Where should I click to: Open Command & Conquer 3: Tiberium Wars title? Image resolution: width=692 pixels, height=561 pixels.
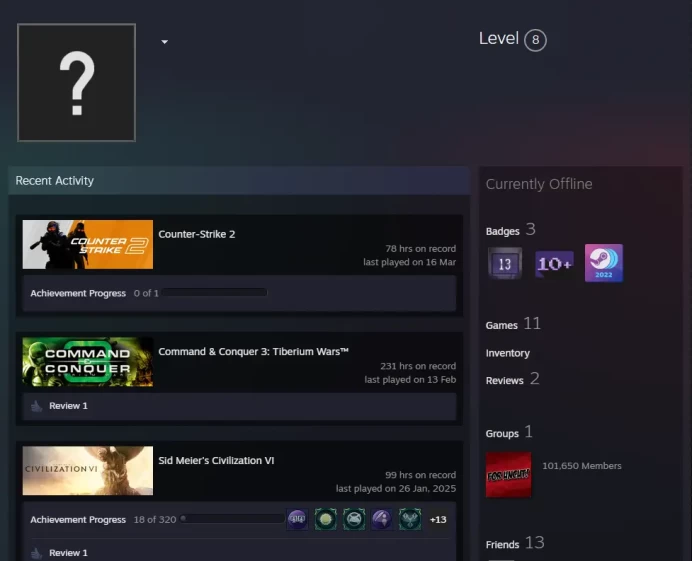tap(253, 351)
